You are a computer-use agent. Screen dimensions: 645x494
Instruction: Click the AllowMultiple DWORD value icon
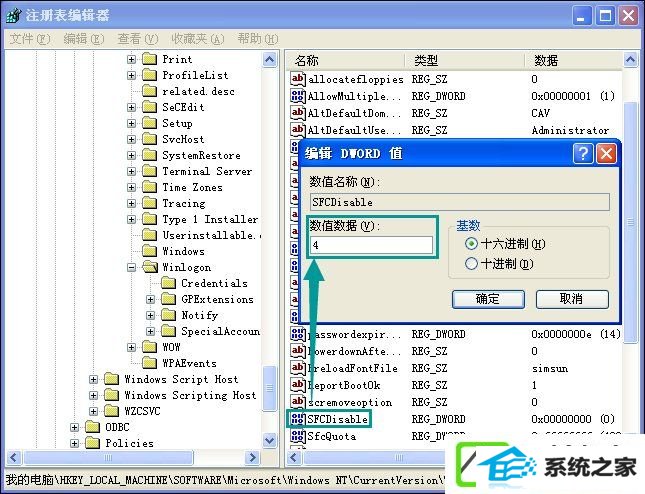pos(297,96)
